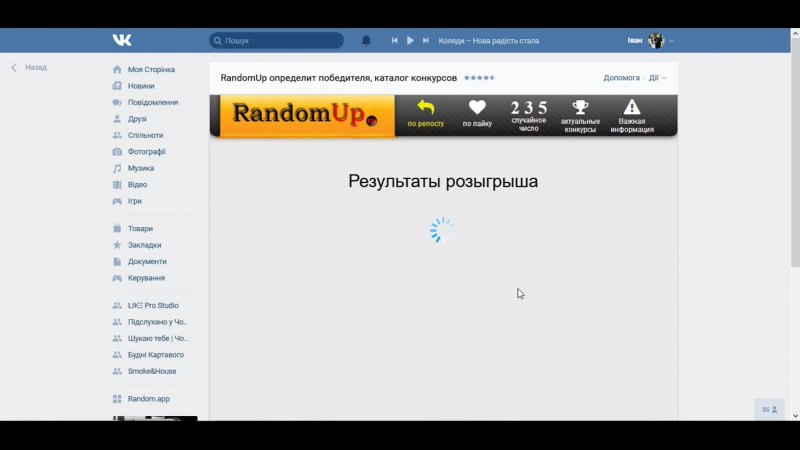Viewport: 800px width, 450px height.
Task: Open 'Random.app' in the sidebar
Action: [x=148, y=399]
